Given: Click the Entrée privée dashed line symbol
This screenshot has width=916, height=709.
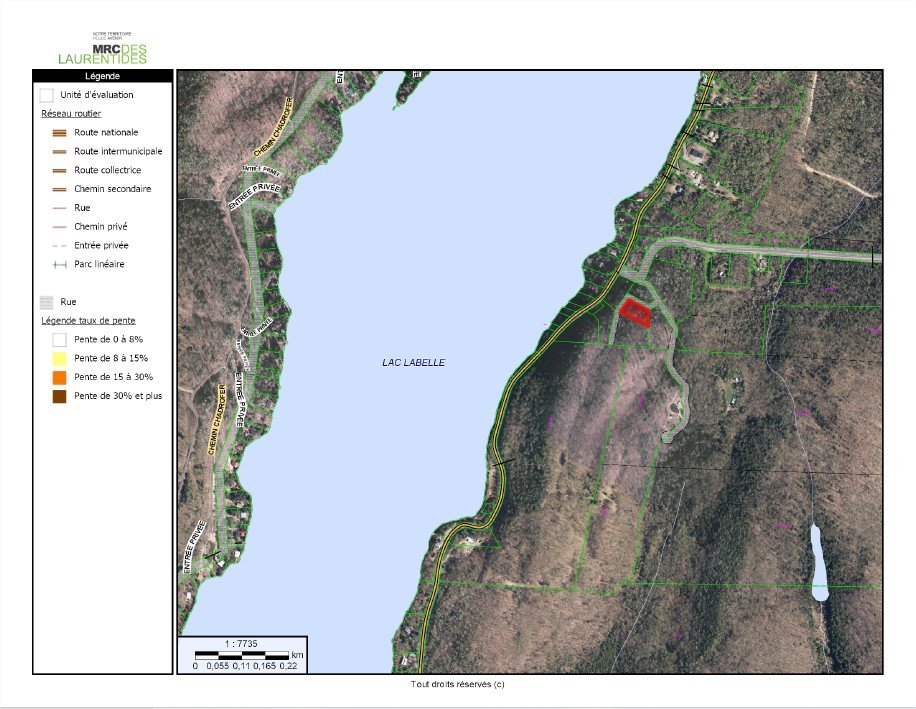Looking at the screenshot, I should point(59,245).
